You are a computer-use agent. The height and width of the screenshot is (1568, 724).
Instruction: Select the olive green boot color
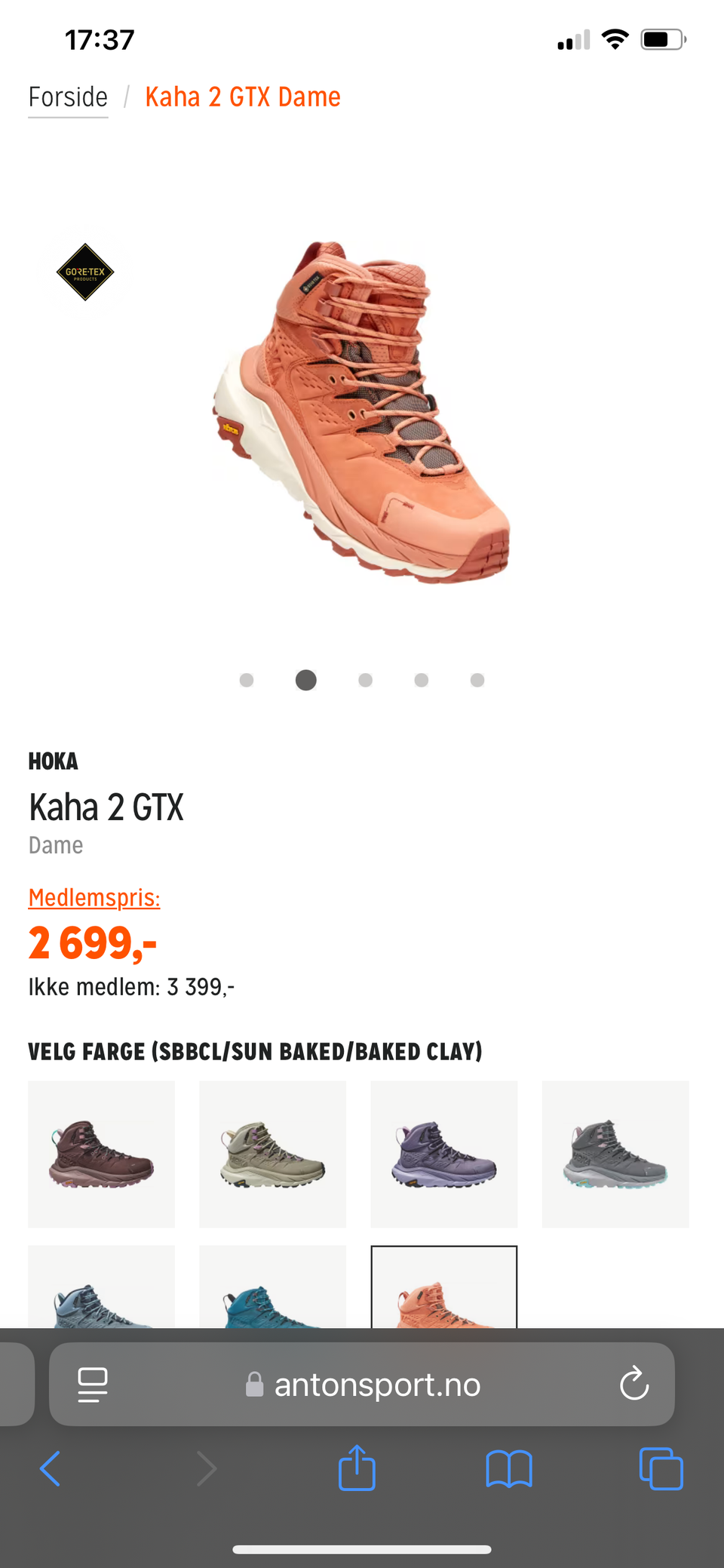(x=272, y=1154)
